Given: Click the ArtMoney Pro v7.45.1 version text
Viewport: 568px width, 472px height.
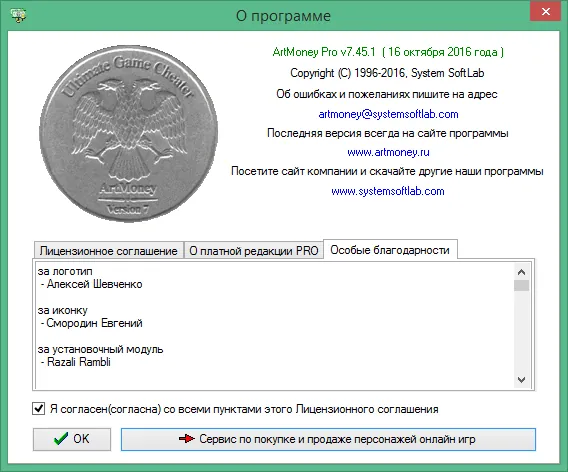Looking at the screenshot, I should click(x=388, y=52).
